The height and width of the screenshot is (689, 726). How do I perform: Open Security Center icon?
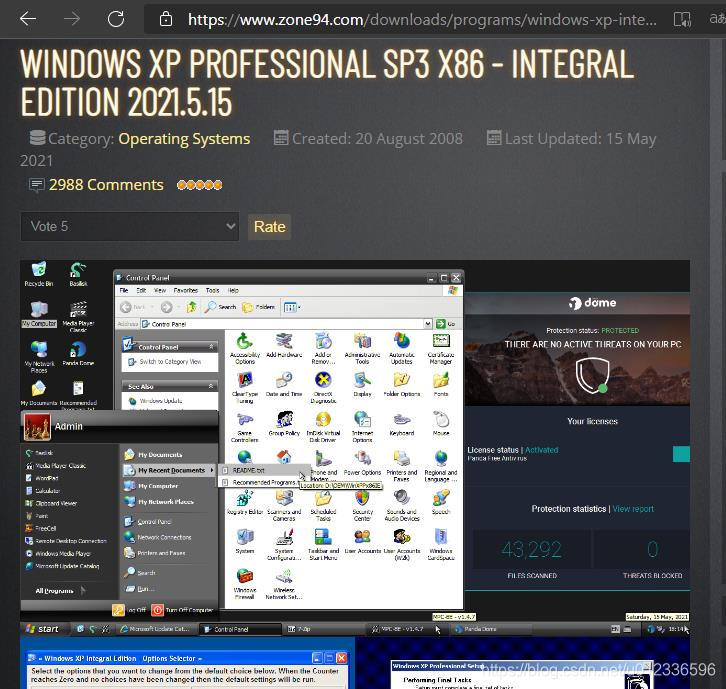tap(362, 506)
